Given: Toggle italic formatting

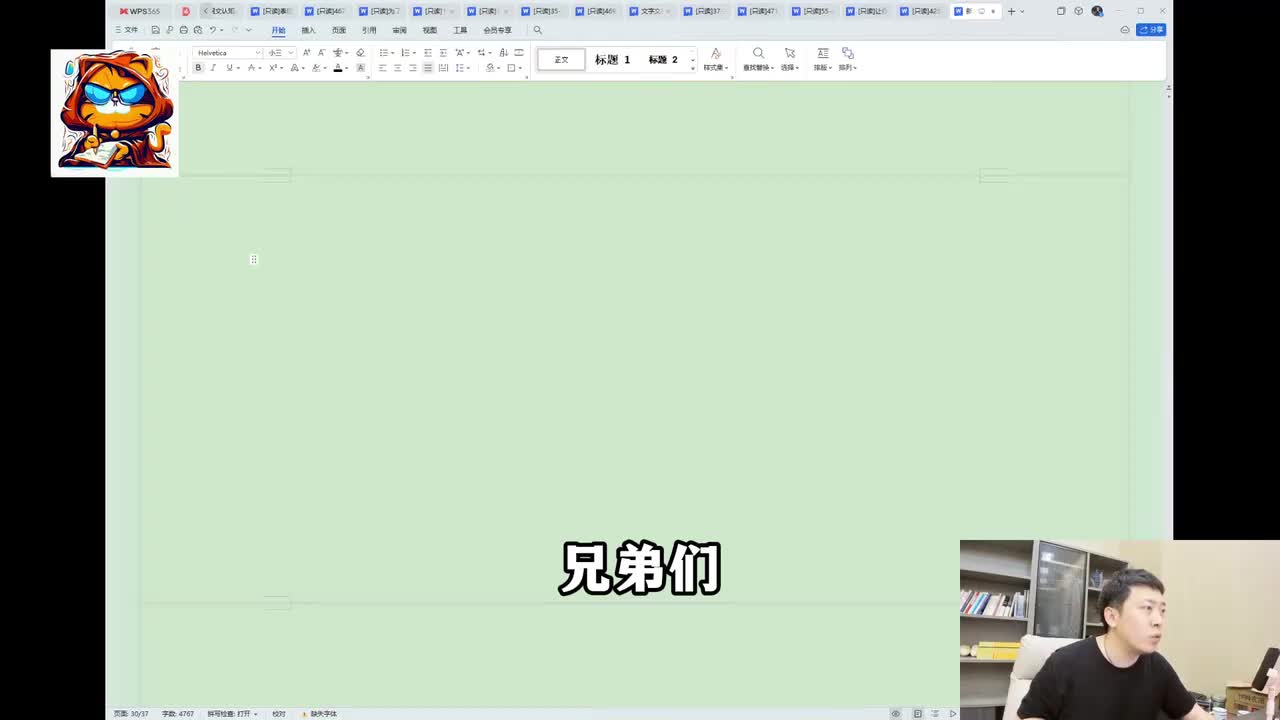Looking at the screenshot, I should coord(213,68).
